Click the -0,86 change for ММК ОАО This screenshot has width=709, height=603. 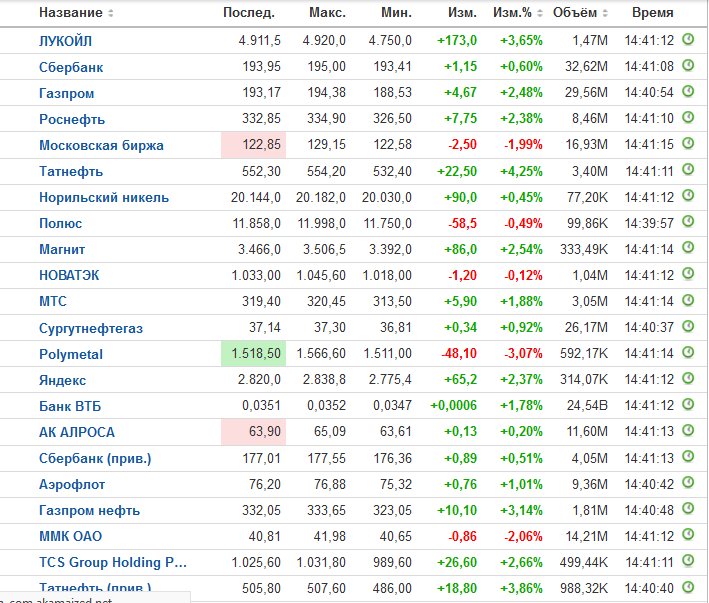[462, 537]
